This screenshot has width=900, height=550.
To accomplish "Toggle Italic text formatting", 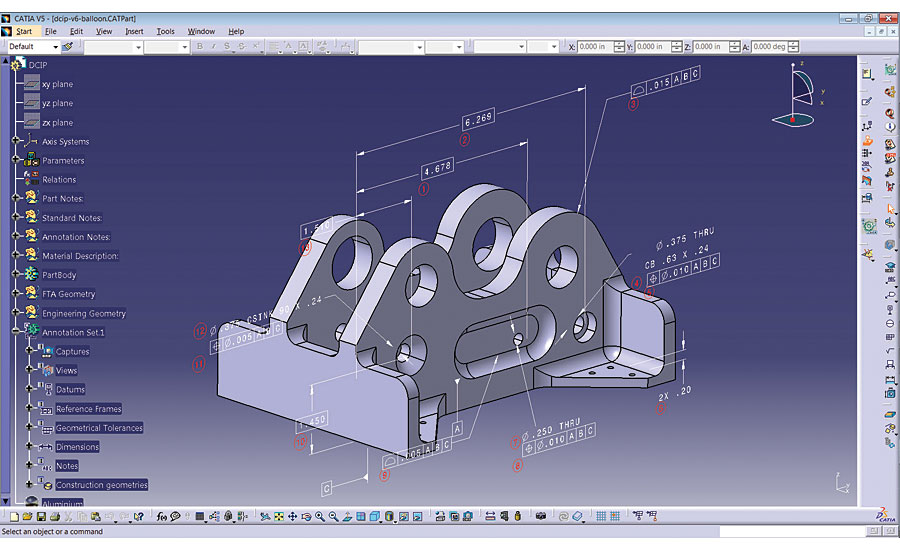I will [x=213, y=47].
